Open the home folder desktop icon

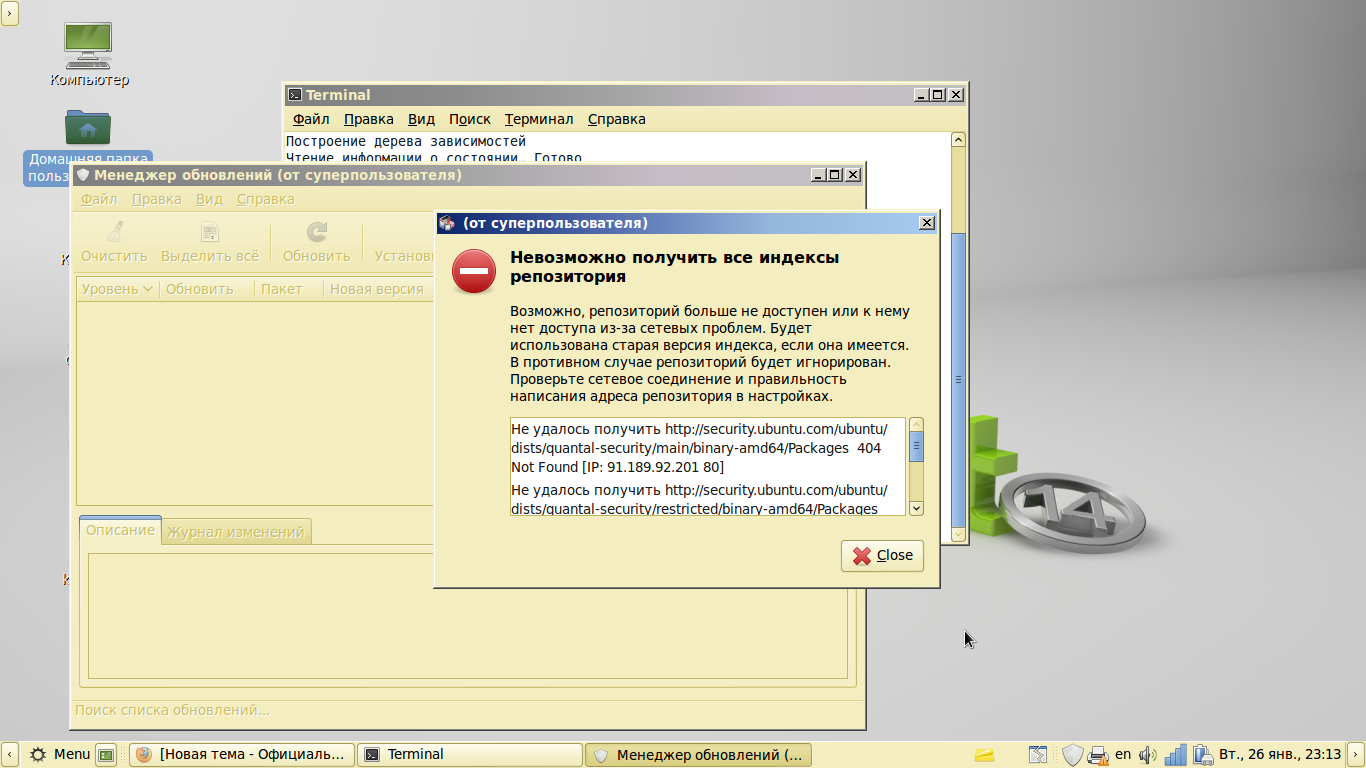88,128
